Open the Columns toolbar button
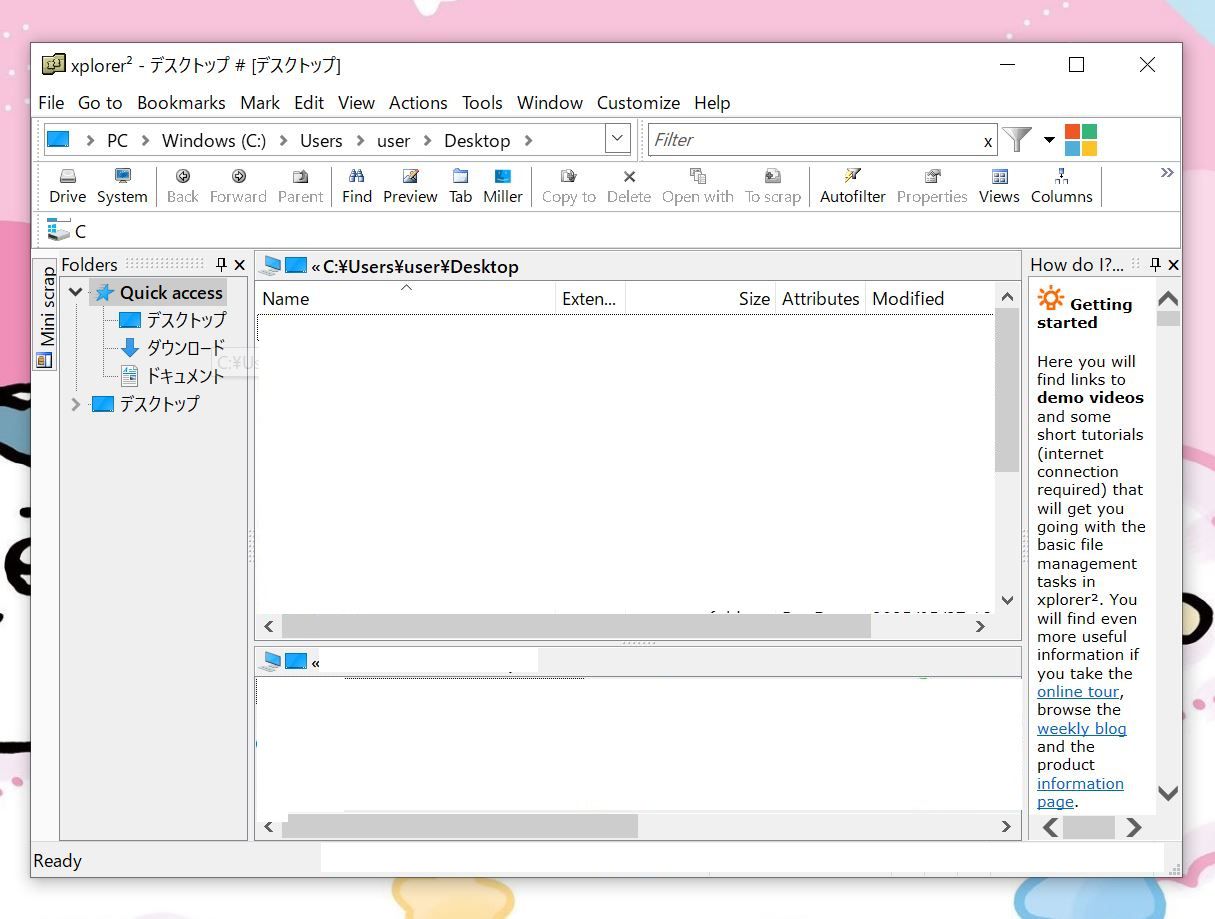1215x919 pixels. [x=1061, y=186]
